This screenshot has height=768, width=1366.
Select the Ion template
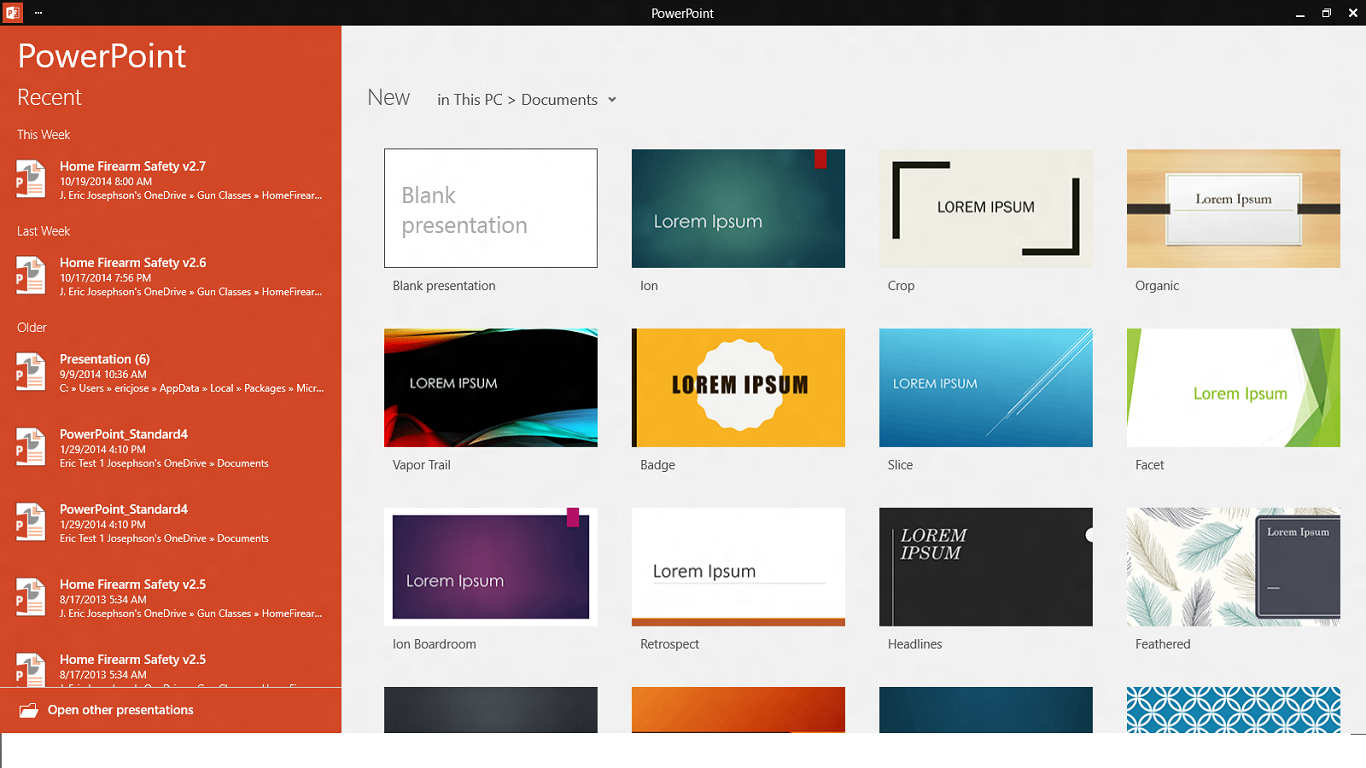pos(738,208)
